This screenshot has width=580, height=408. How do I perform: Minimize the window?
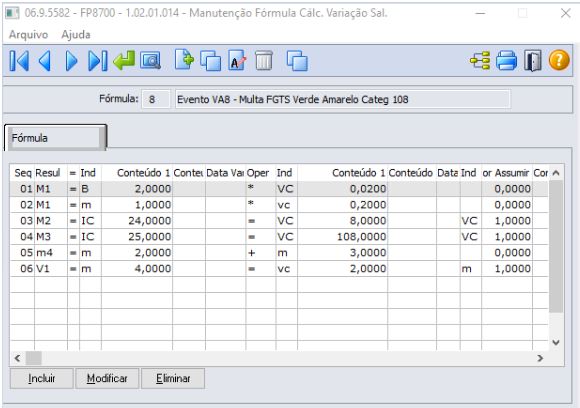(x=480, y=13)
